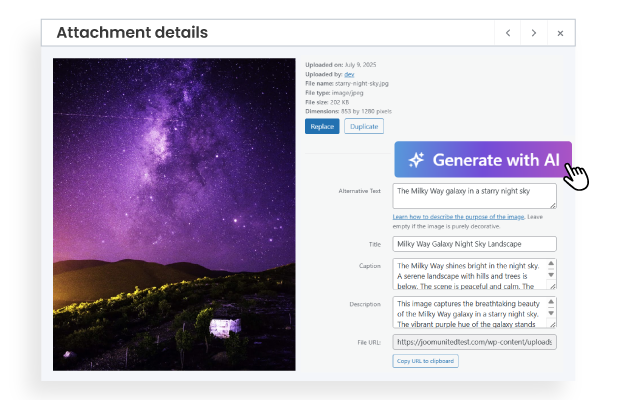Open 'Learn how to describe the purpose' link
Image resolution: width=631 pixels, height=400 pixels.
[x=455, y=216]
